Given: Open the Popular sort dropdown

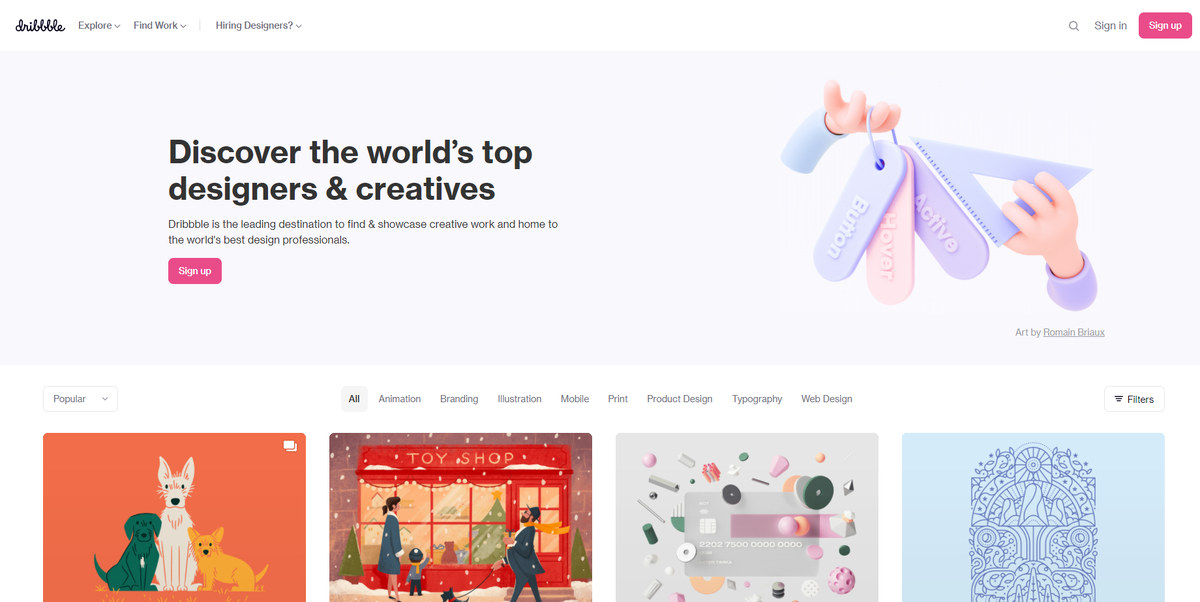Looking at the screenshot, I should pos(80,399).
